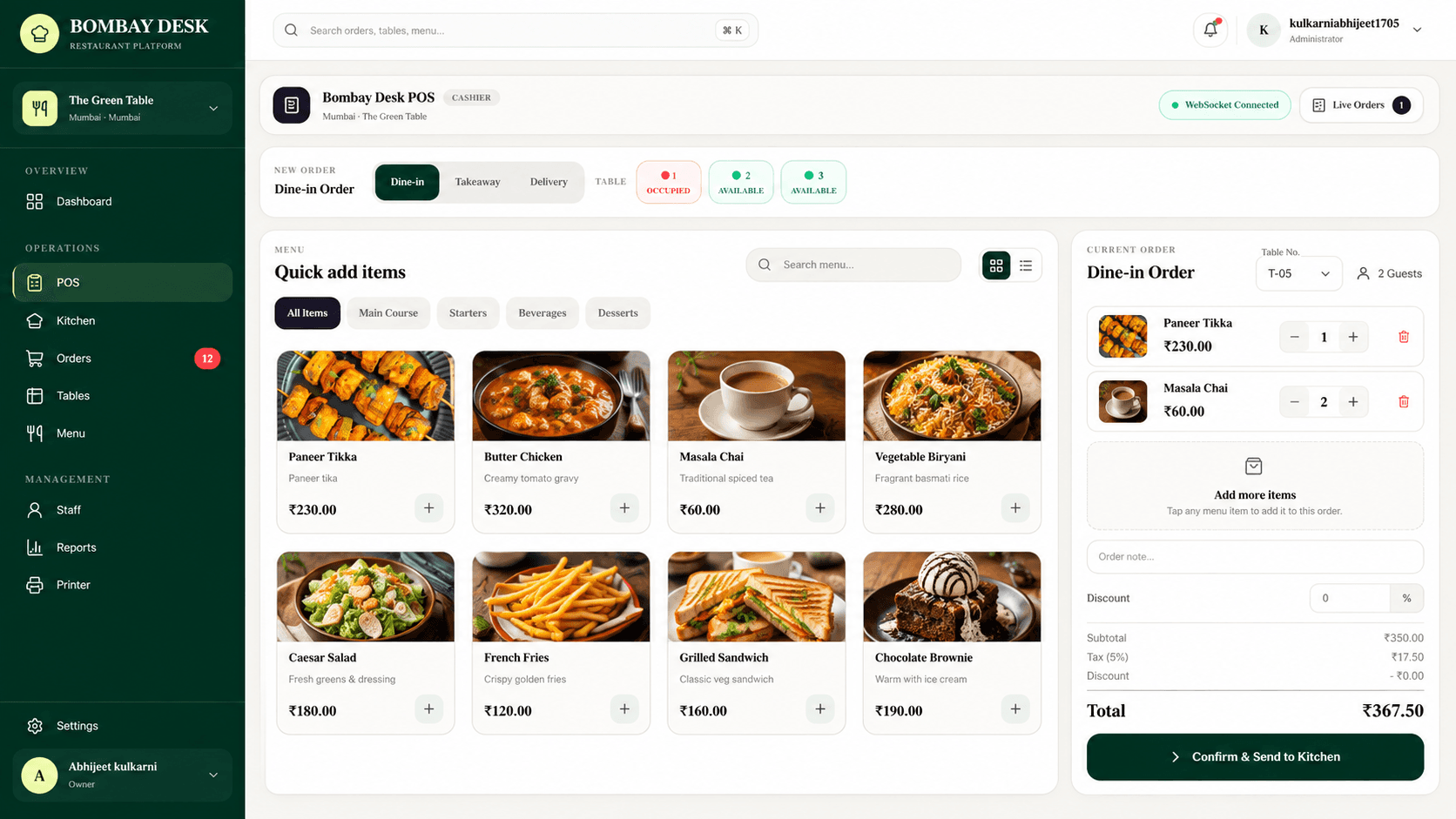This screenshot has width=1456, height=819.
Task: Open Reports in the sidebar
Action: coord(123,547)
